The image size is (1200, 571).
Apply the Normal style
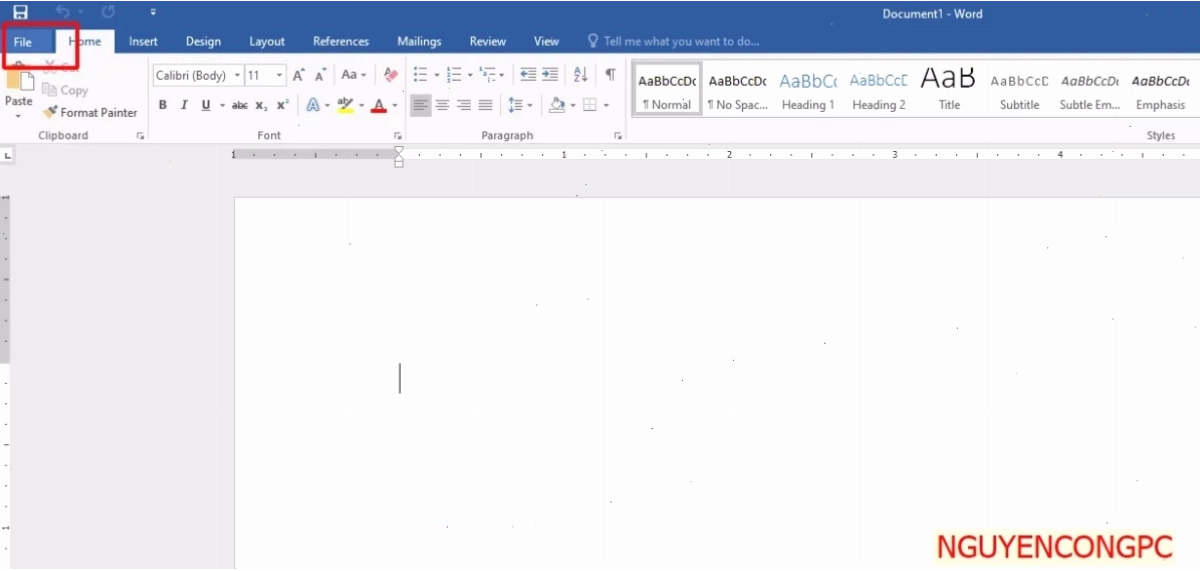[667, 90]
